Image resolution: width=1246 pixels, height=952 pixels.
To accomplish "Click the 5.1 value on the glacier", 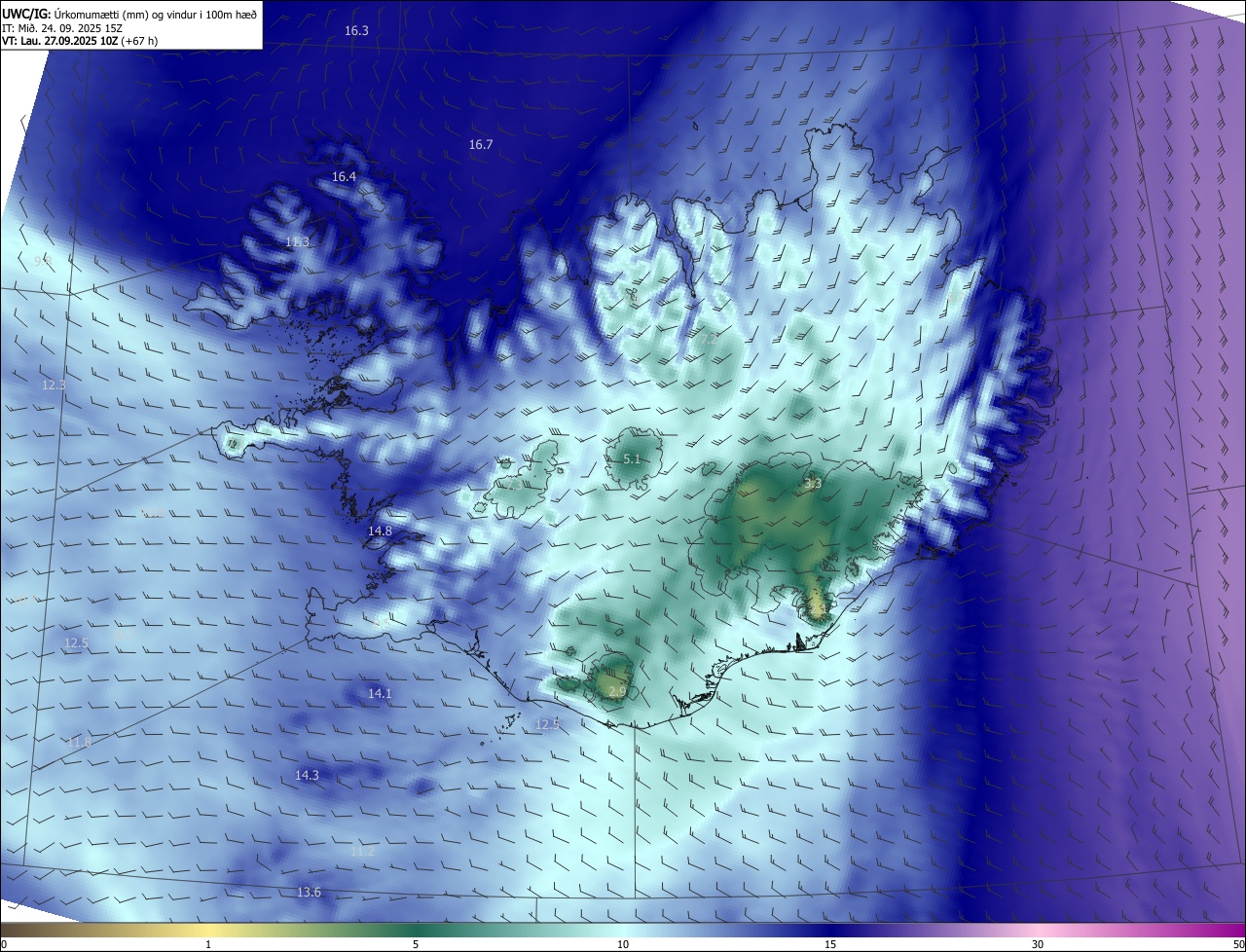I will tap(632, 459).
